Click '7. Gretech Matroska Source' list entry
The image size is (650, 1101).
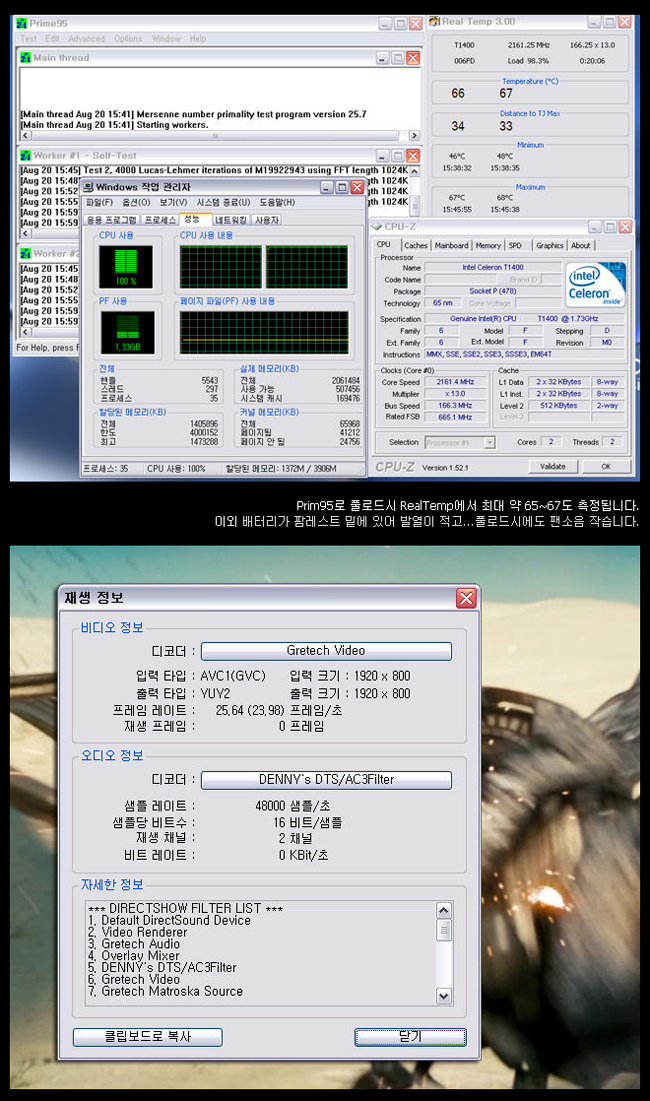point(166,991)
